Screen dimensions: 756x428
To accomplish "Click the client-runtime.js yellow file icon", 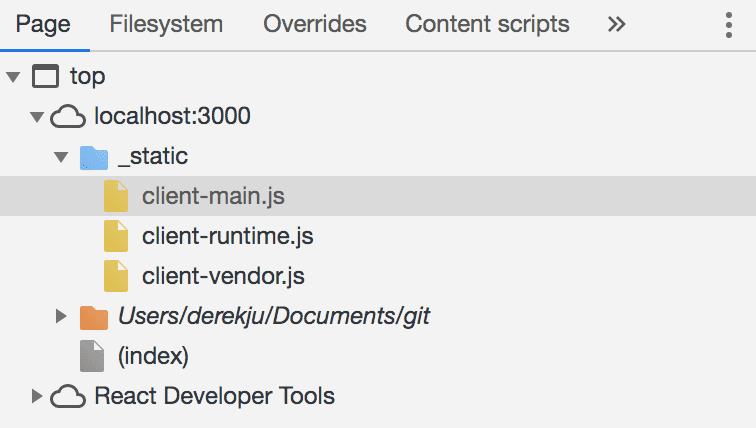I will tap(116, 236).
